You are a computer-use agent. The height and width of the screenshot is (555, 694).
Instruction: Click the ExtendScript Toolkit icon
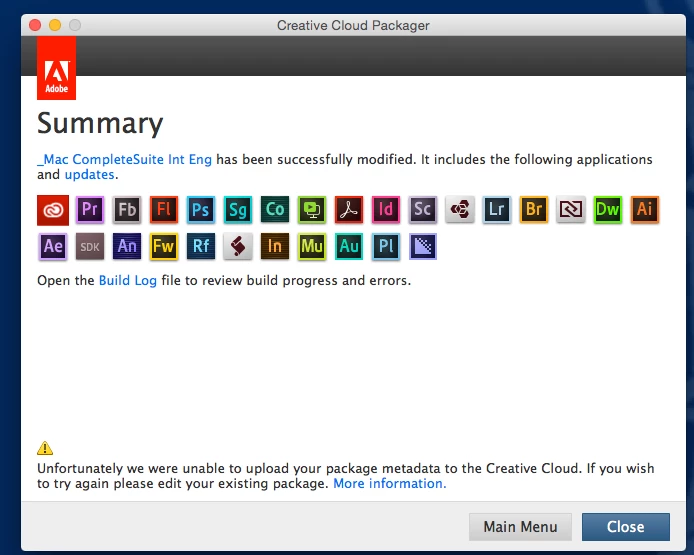[x=571, y=209]
